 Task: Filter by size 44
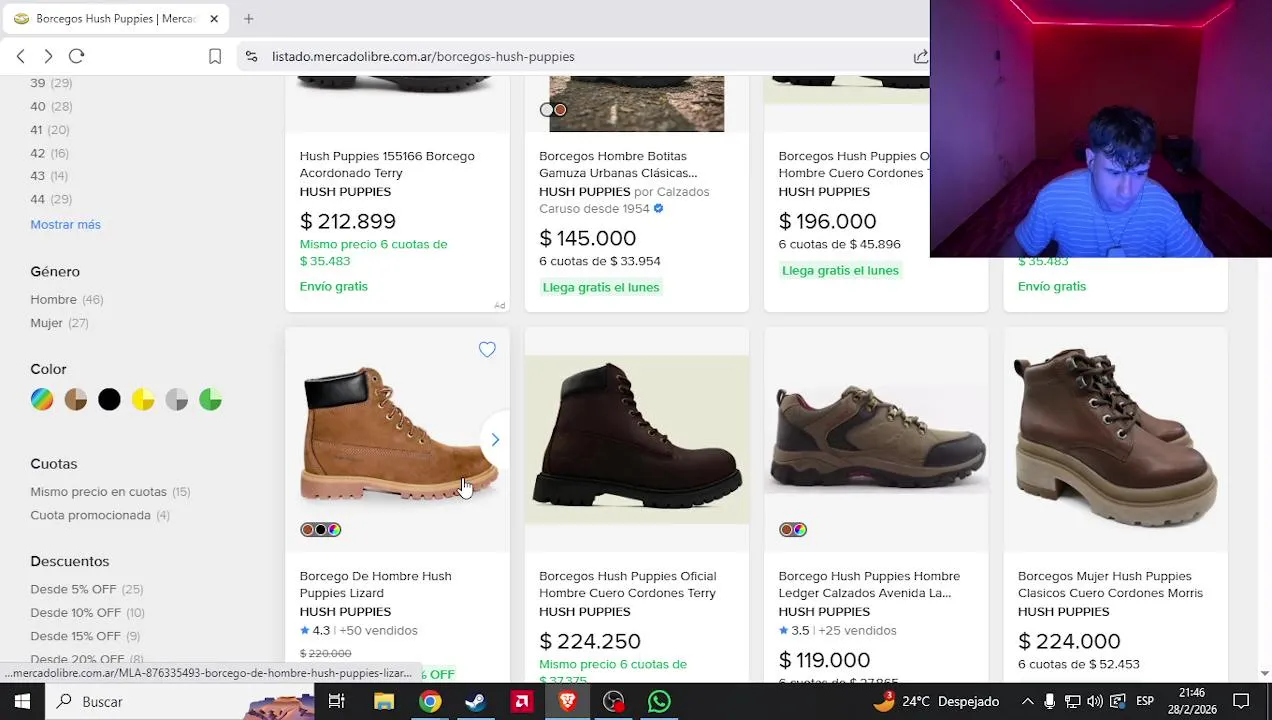click(51, 199)
